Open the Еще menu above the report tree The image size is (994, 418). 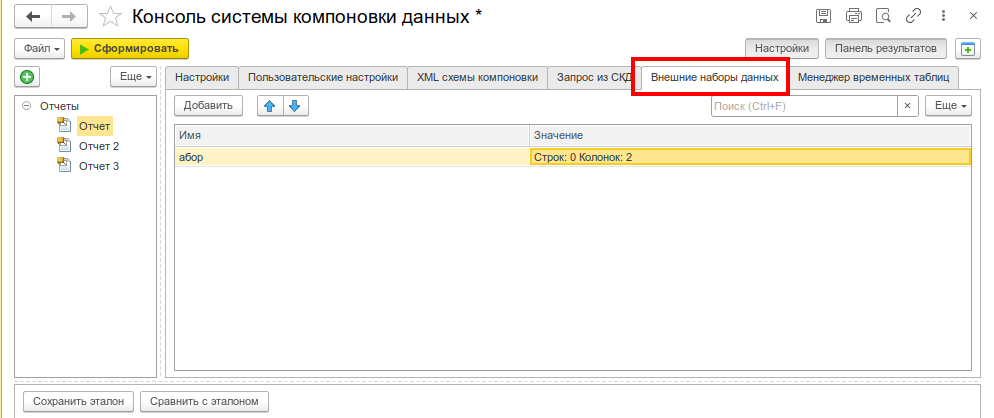133,77
